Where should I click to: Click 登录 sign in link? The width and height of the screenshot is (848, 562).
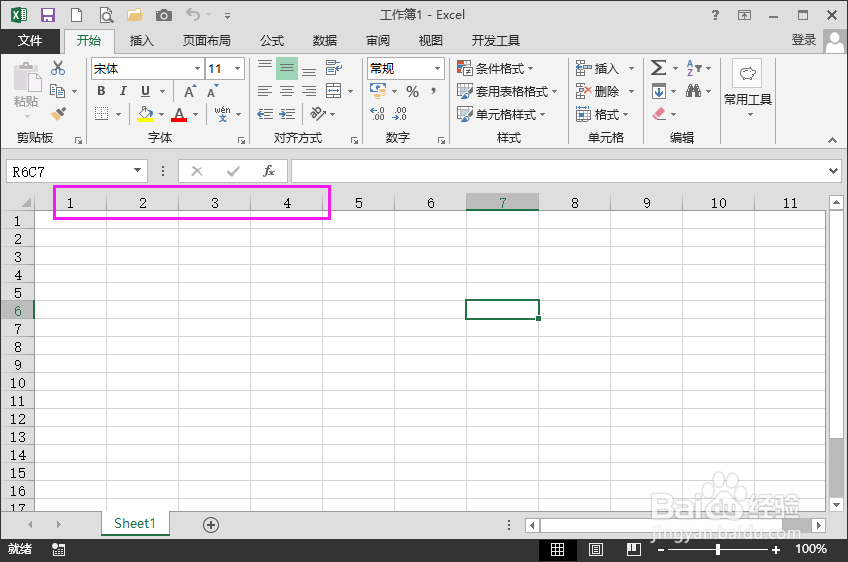point(804,39)
